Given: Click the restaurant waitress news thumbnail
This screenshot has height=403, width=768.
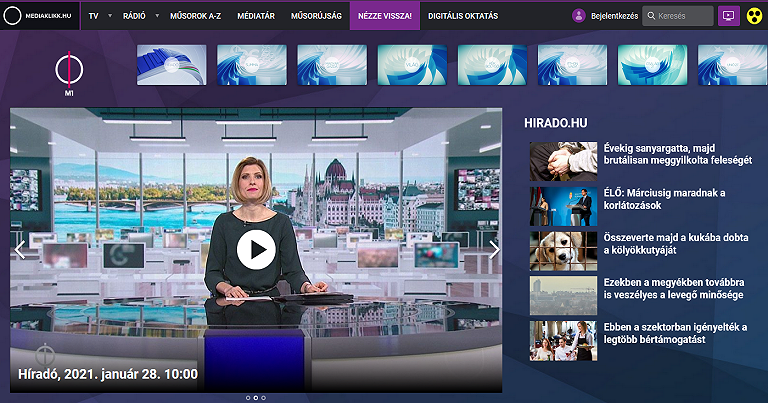Looking at the screenshot, I should (563, 341).
